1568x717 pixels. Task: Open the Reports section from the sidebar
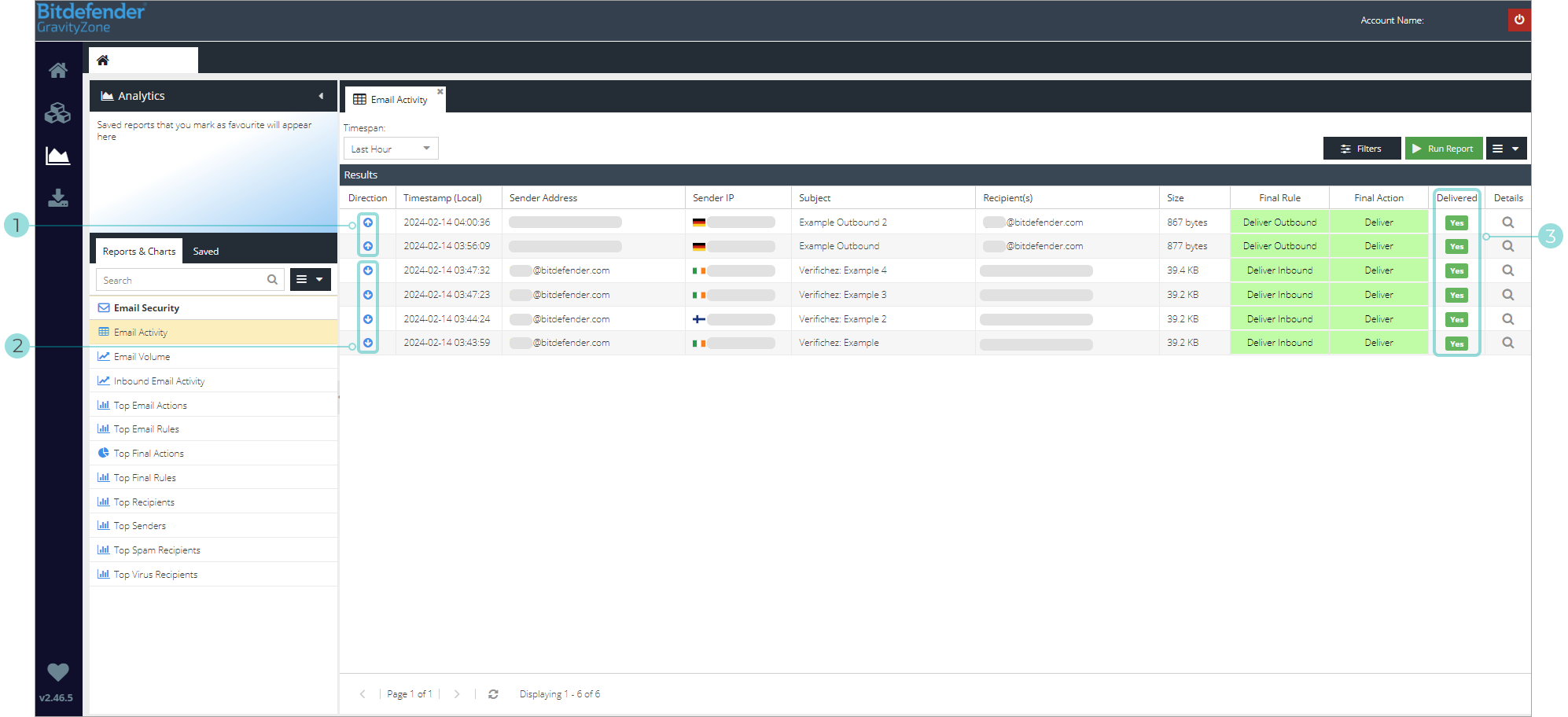58,155
